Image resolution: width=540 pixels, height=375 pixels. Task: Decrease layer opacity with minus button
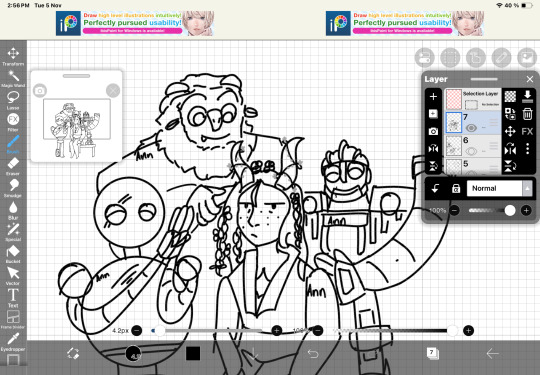pos(455,210)
